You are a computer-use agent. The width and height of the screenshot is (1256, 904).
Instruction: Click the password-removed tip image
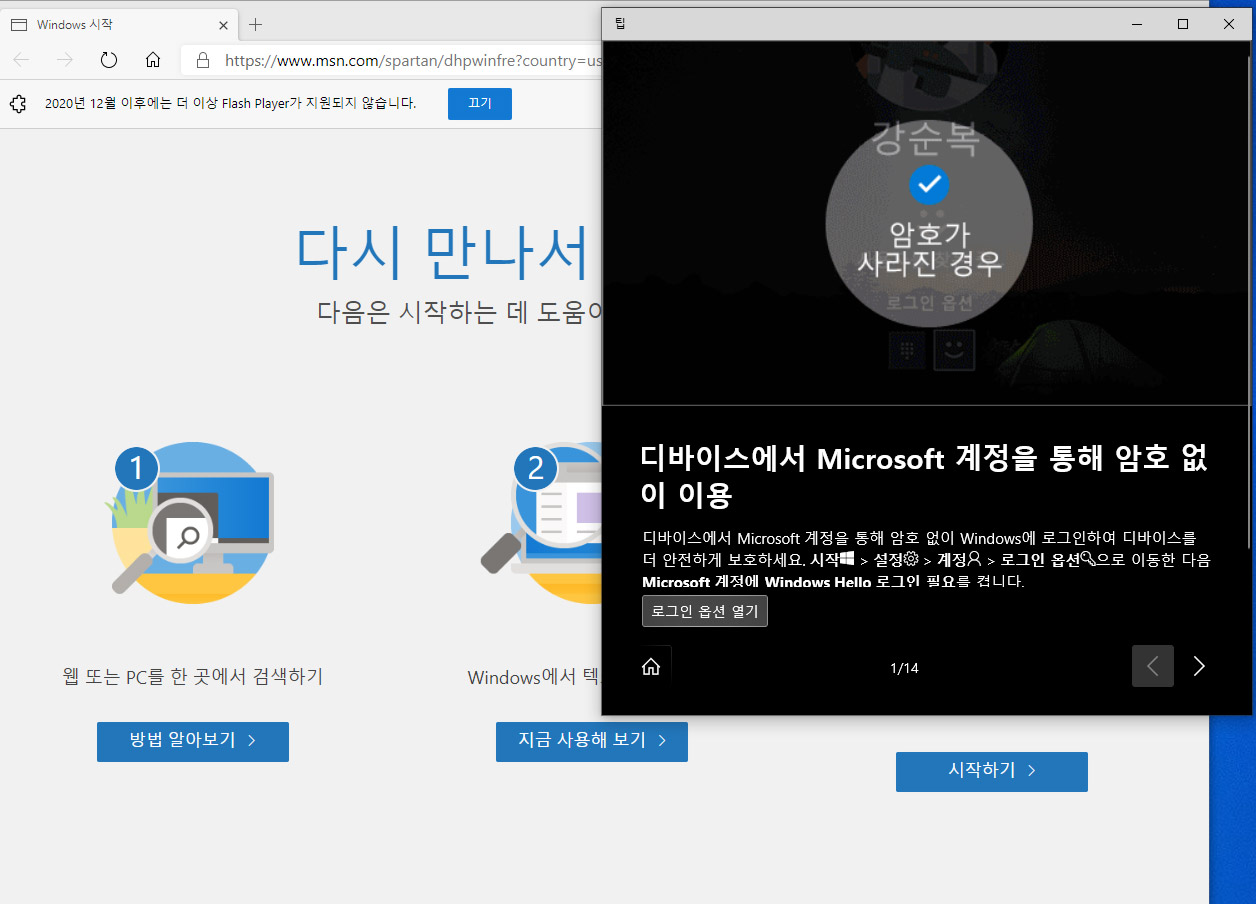coord(926,223)
